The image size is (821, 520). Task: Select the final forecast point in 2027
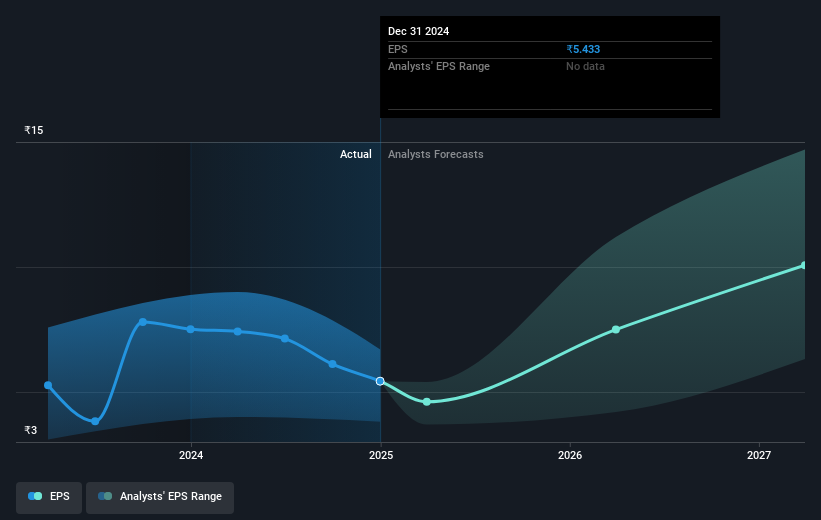[x=804, y=265]
